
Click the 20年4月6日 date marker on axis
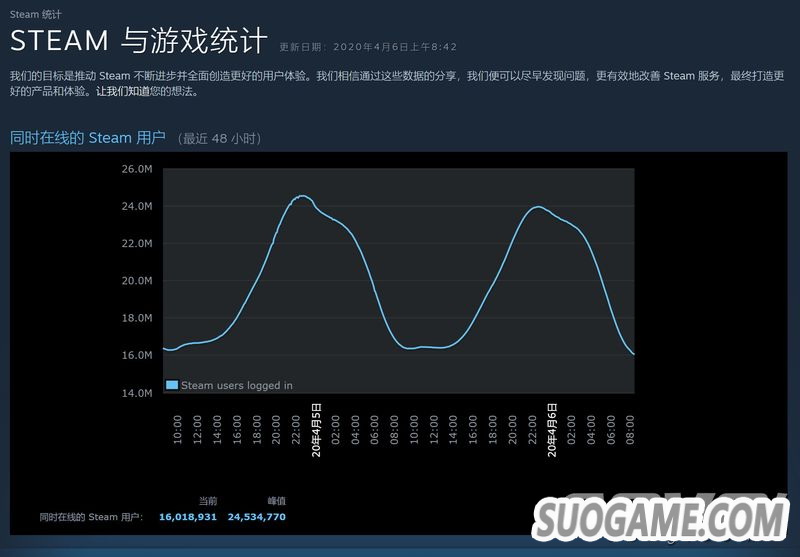click(x=552, y=430)
